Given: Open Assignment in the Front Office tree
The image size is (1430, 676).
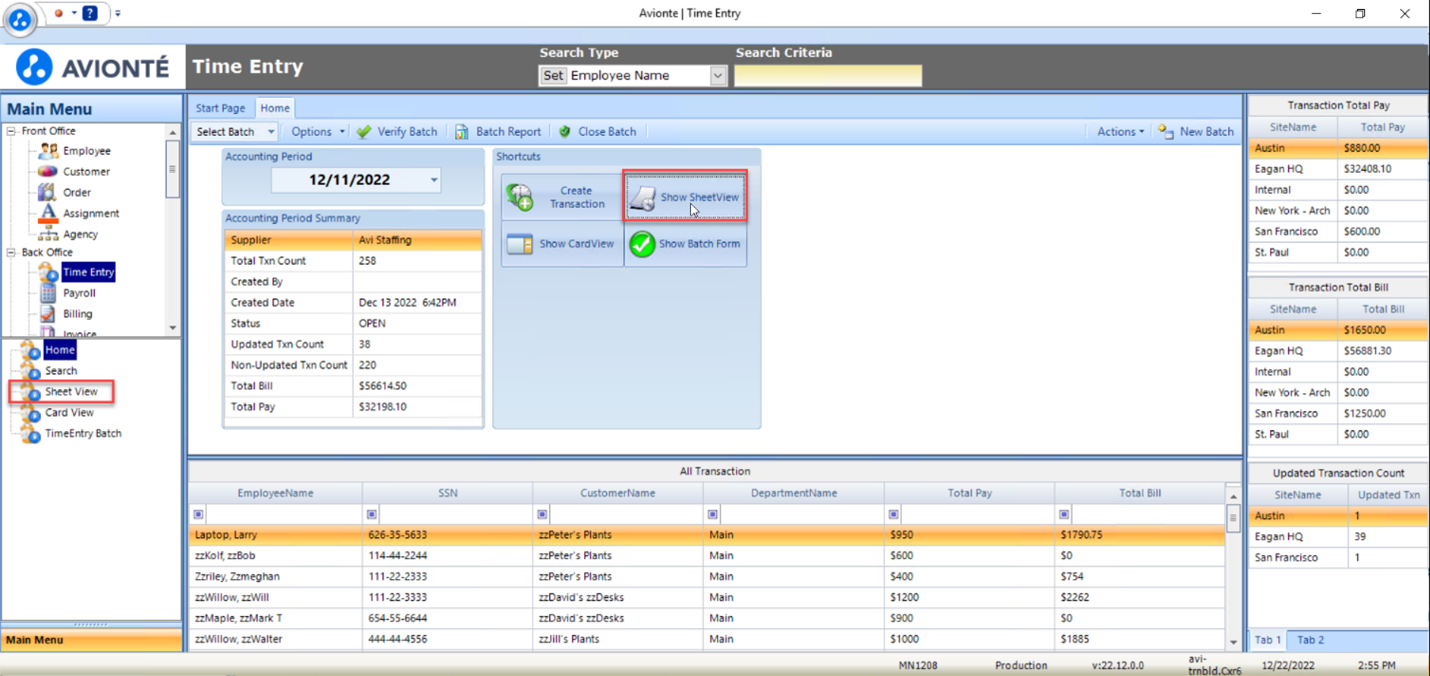Looking at the screenshot, I should click(x=91, y=214).
